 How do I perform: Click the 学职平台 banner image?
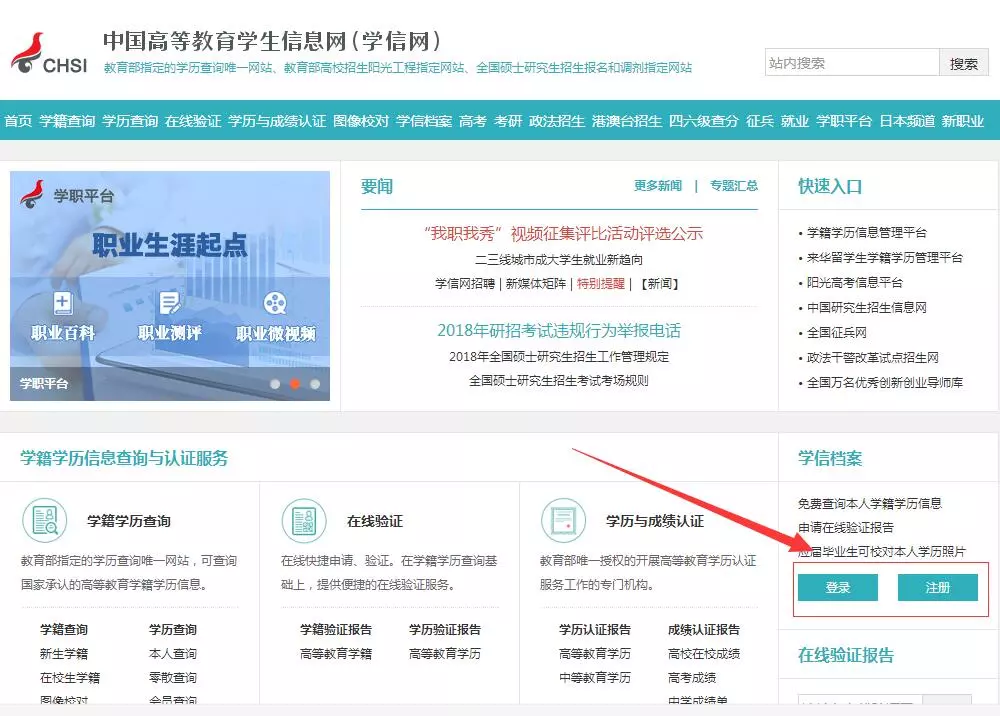point(170,286)
